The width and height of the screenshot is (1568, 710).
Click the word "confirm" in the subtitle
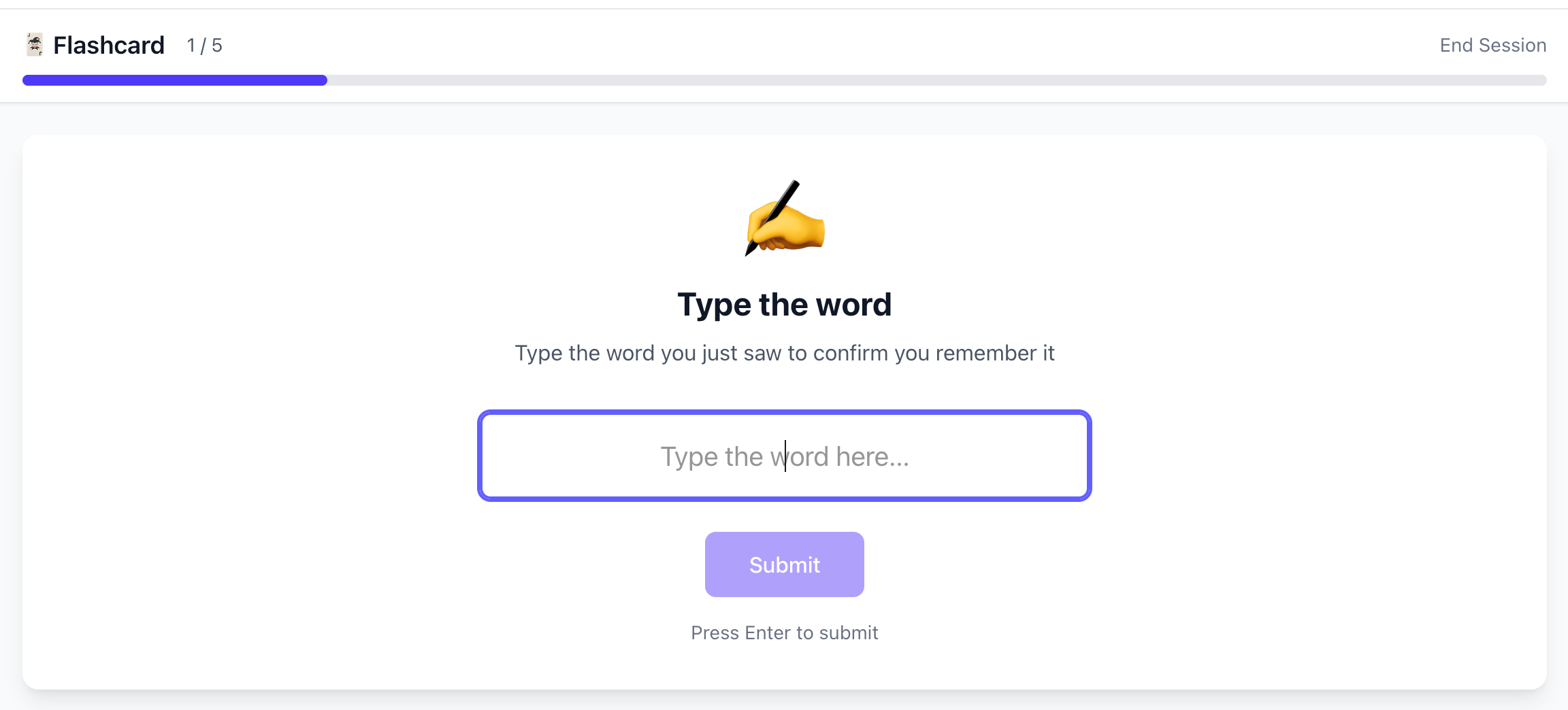point(850,353)
